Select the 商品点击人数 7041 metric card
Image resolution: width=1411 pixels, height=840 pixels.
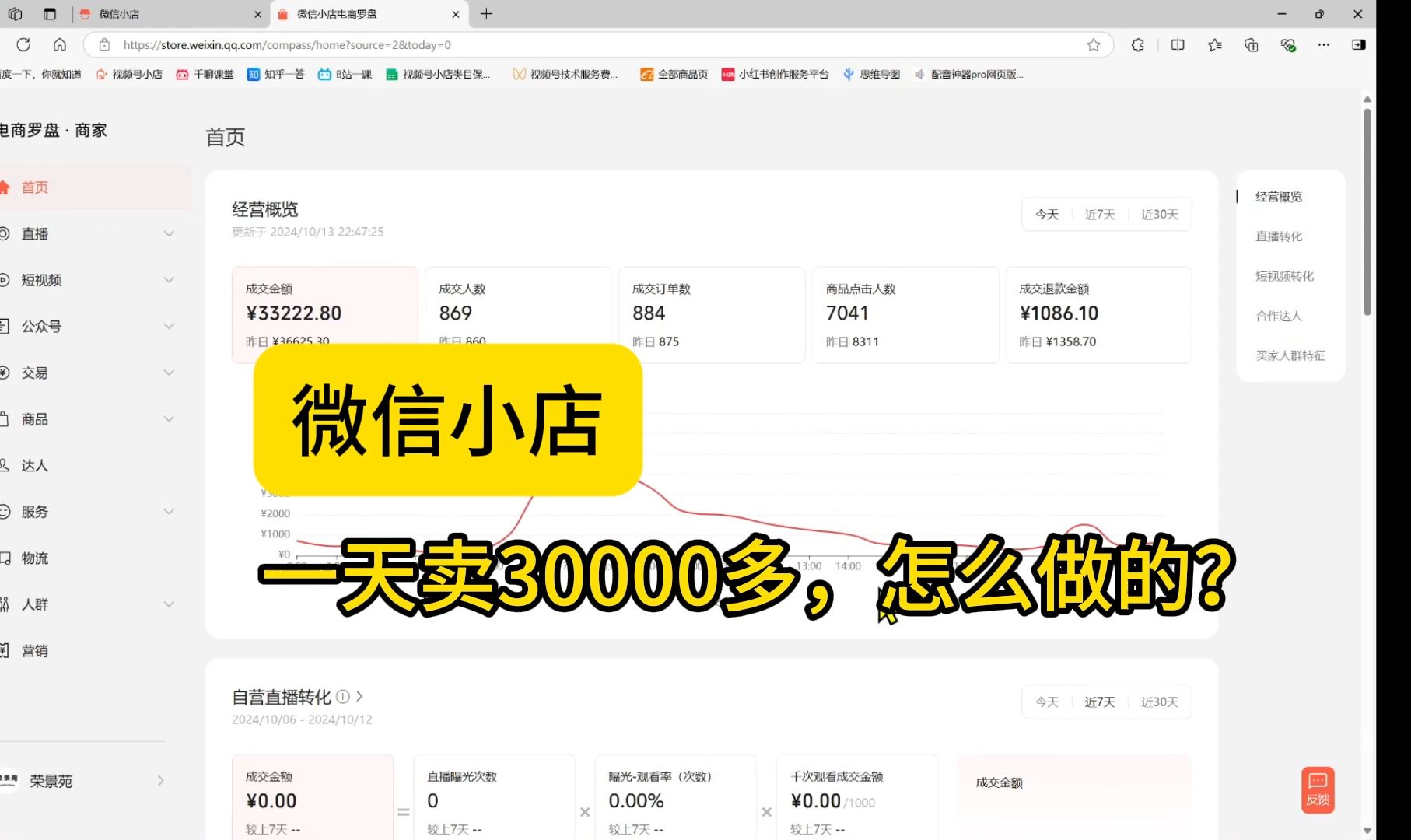[905, 315]
